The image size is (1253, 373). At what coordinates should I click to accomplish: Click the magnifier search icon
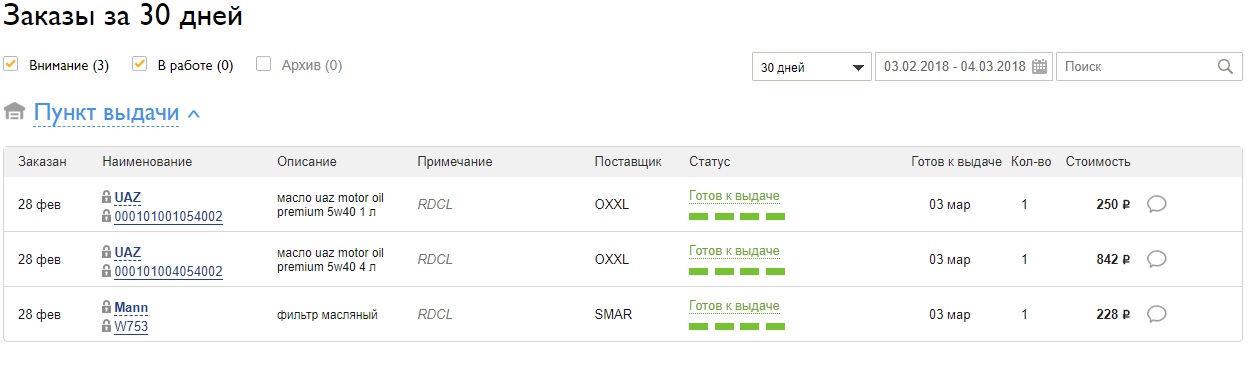pos(1225,67)
